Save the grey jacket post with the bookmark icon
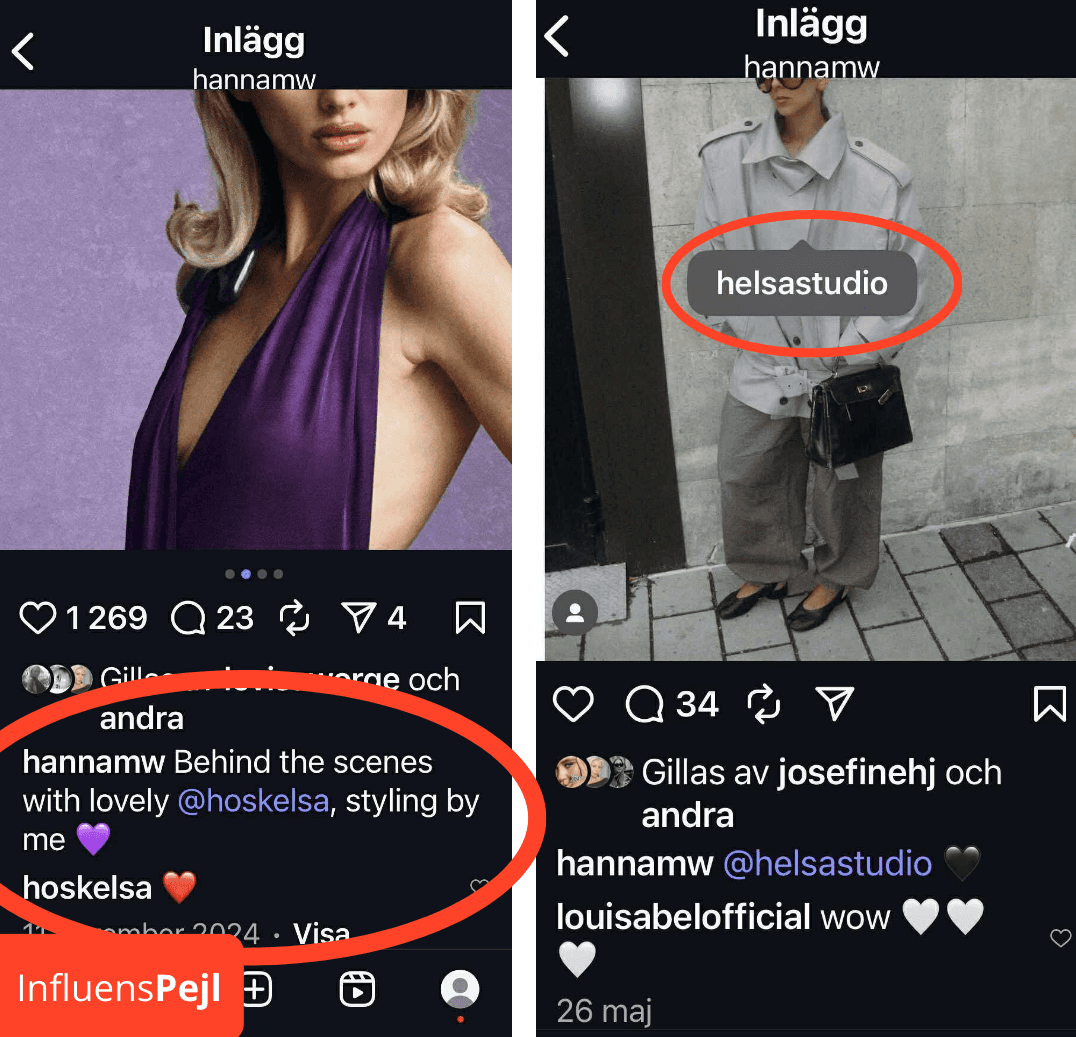 point(1049,703)
